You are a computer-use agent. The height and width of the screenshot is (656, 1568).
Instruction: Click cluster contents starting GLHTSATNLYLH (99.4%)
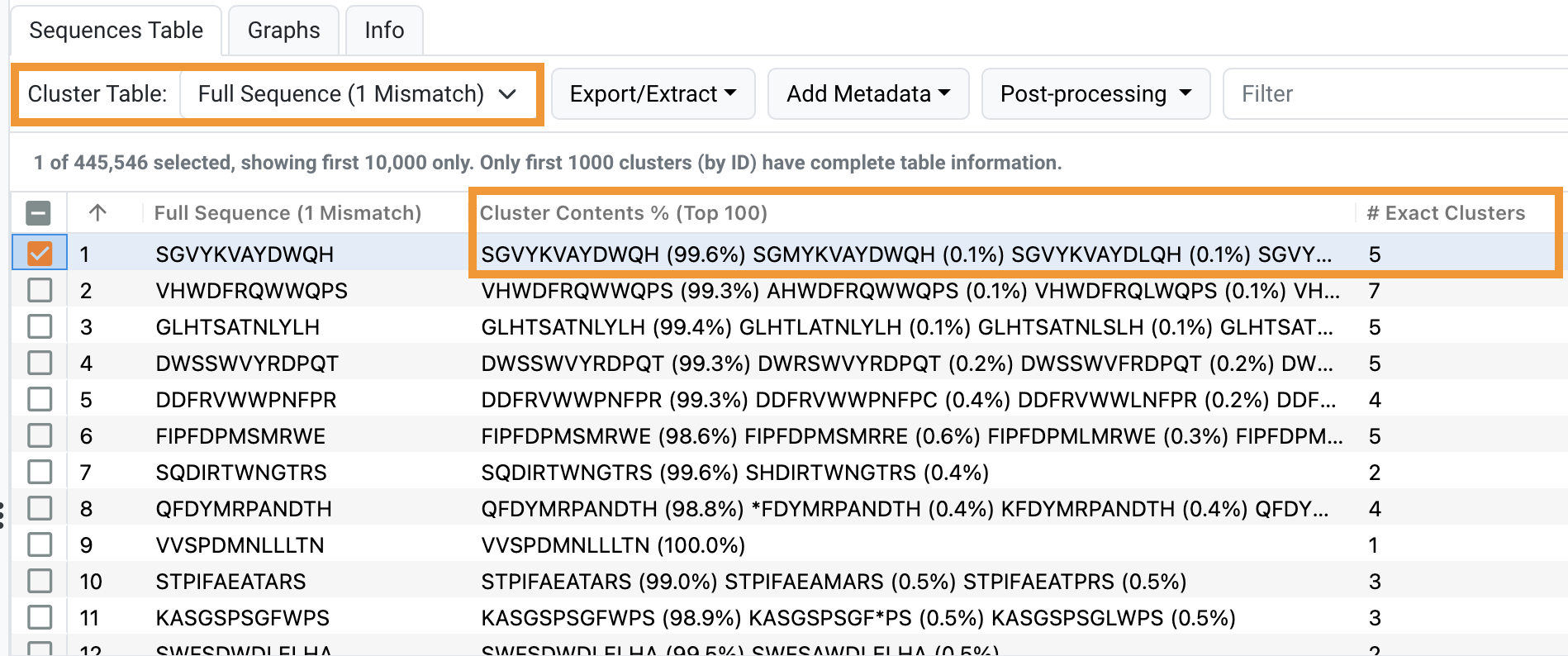(907, 327)
